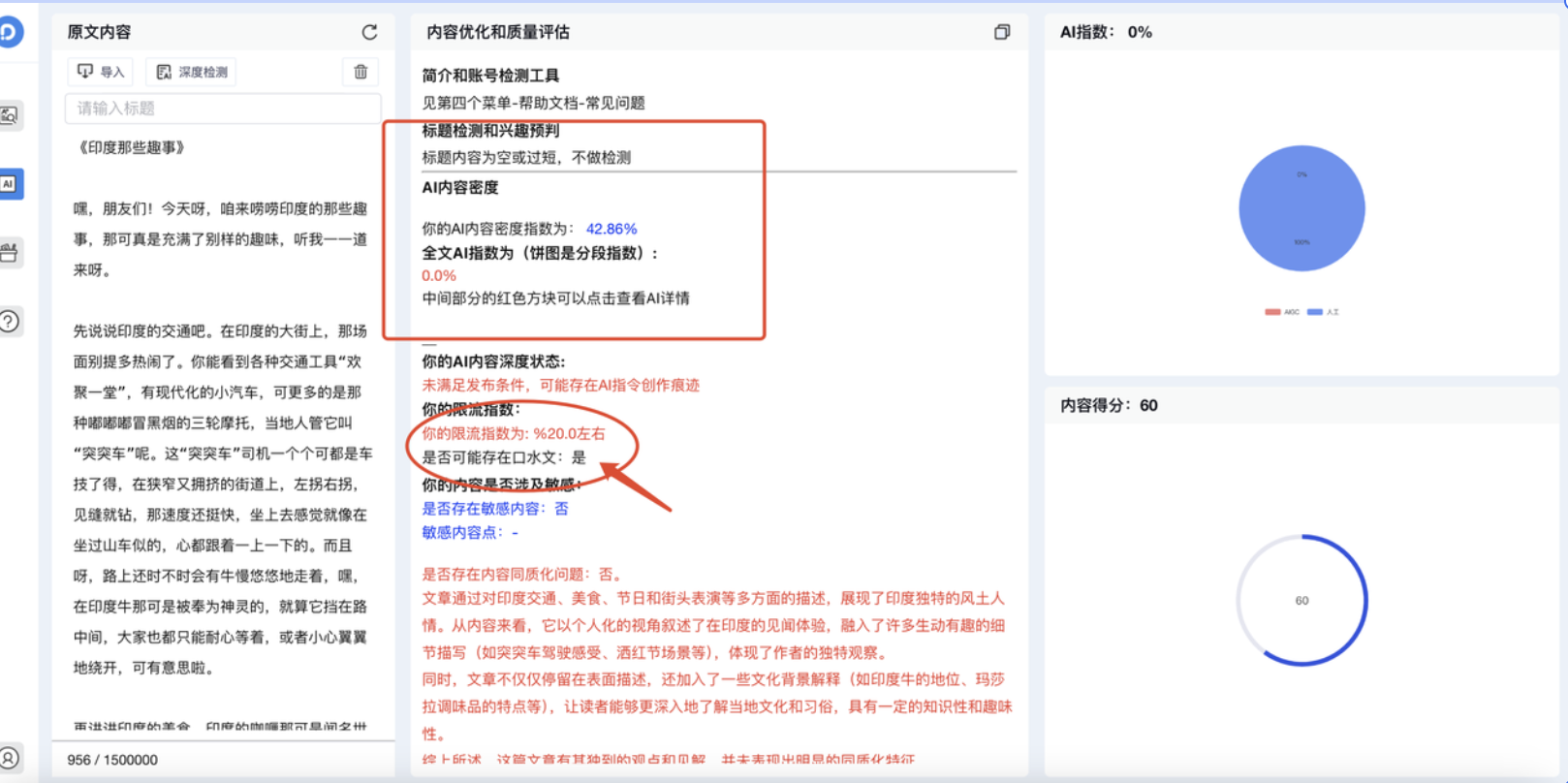Focus the 请输入标题 title field
Screen dimensions: 1568x783
click(223, 109)
